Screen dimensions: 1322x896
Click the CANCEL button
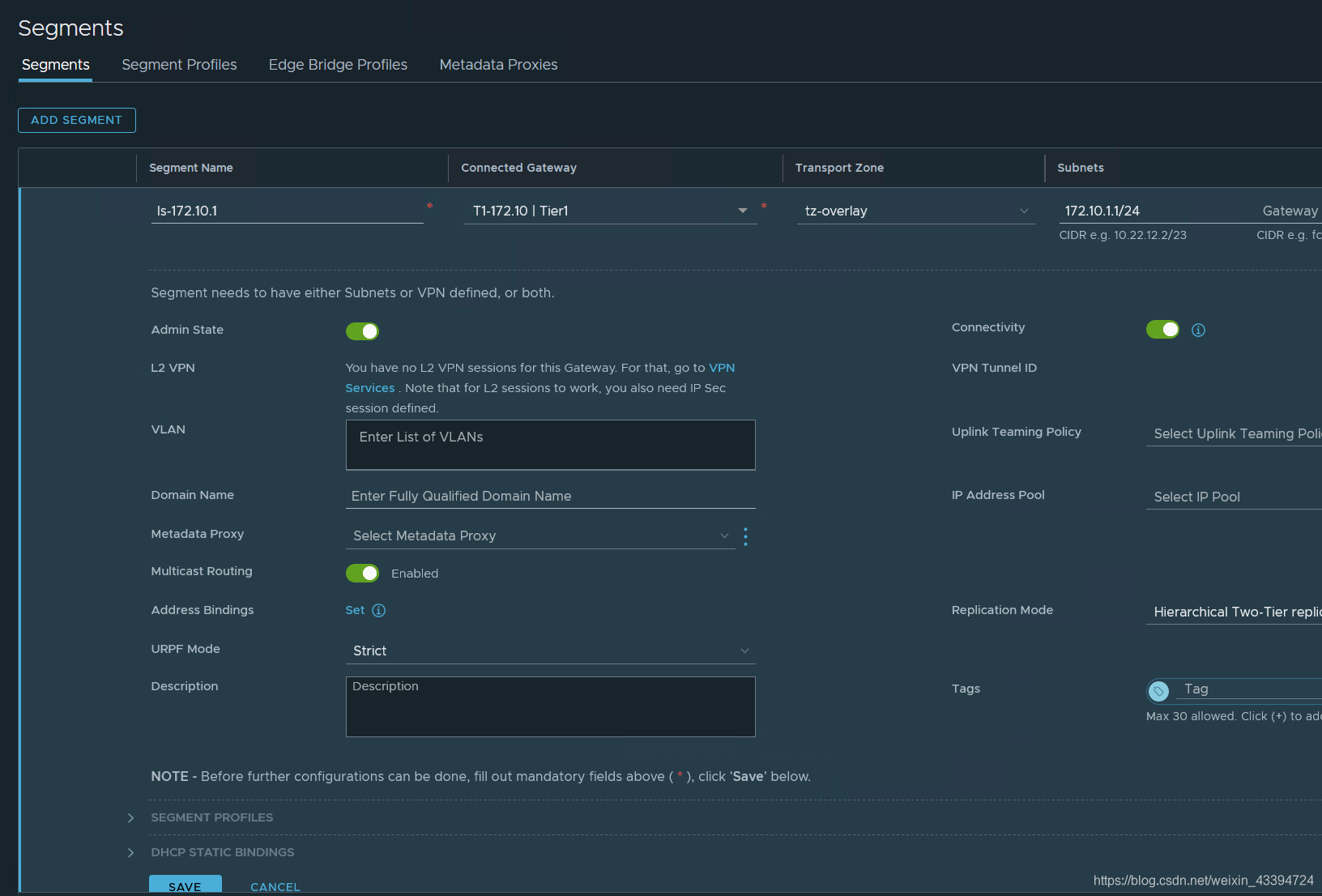[x=275, y=887]
